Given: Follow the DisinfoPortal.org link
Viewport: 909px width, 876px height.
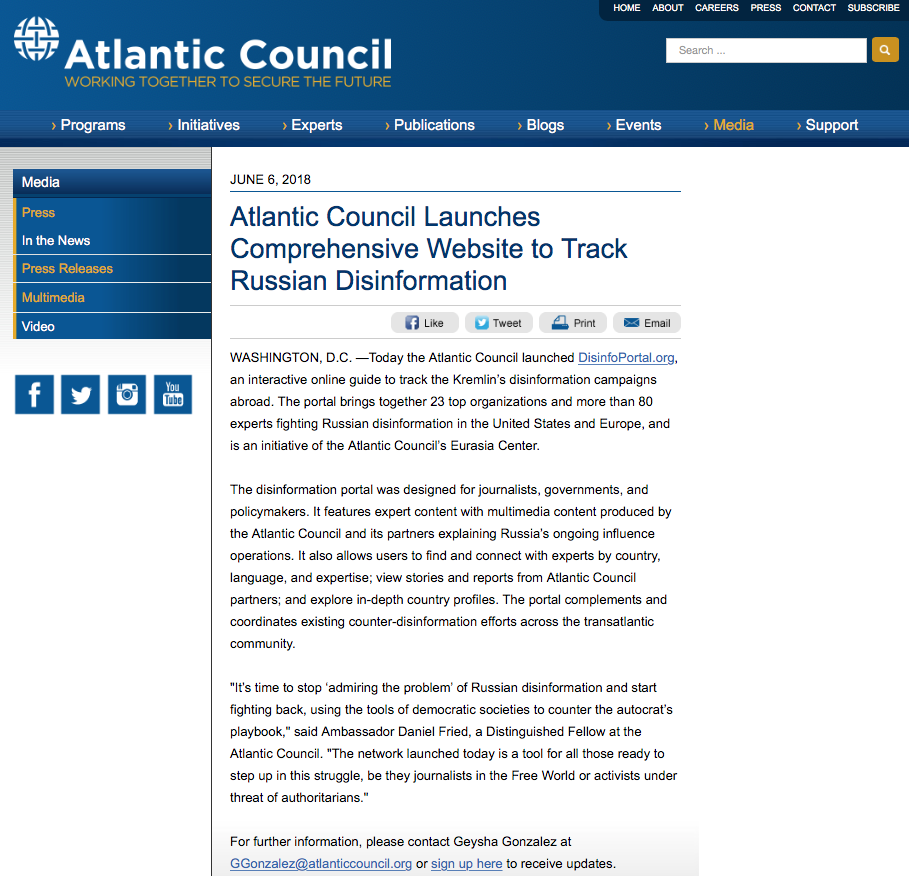Looking at the screenshot, I should (x=626, y=358).
